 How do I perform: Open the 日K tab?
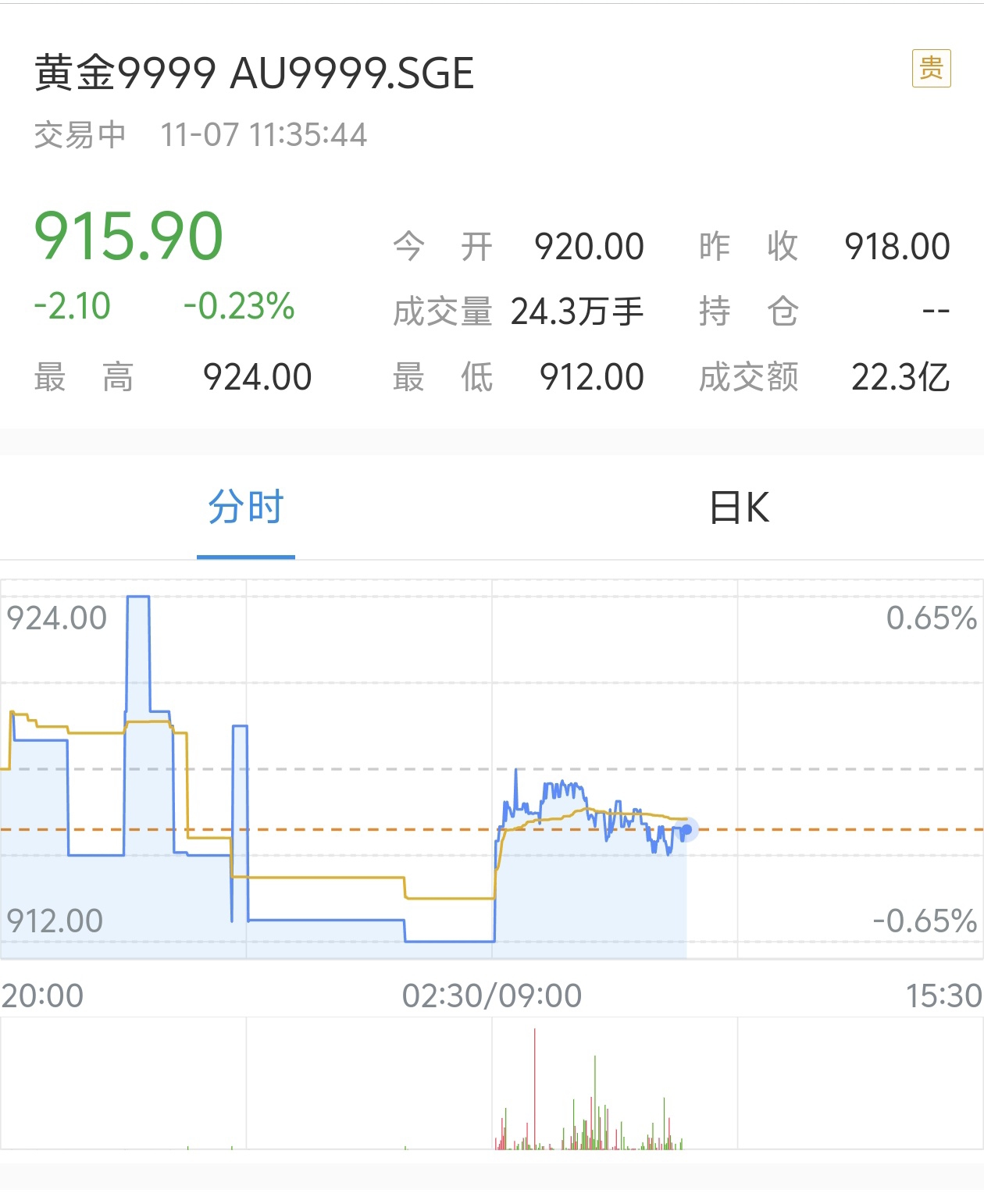tap(739, 508)
